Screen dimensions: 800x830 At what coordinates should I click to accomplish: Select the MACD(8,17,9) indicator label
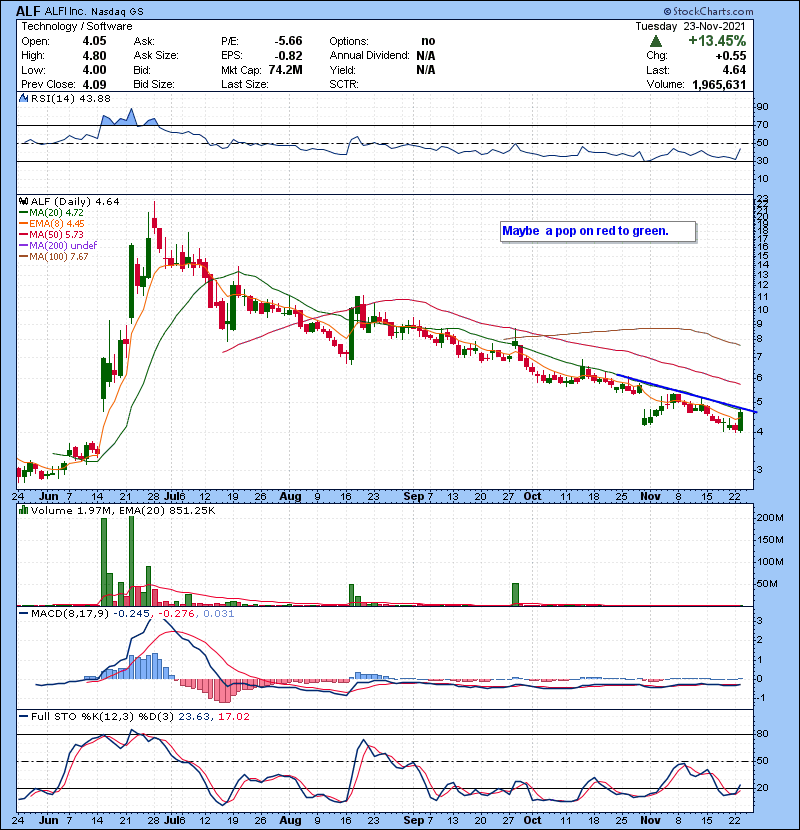coord(69,614)
